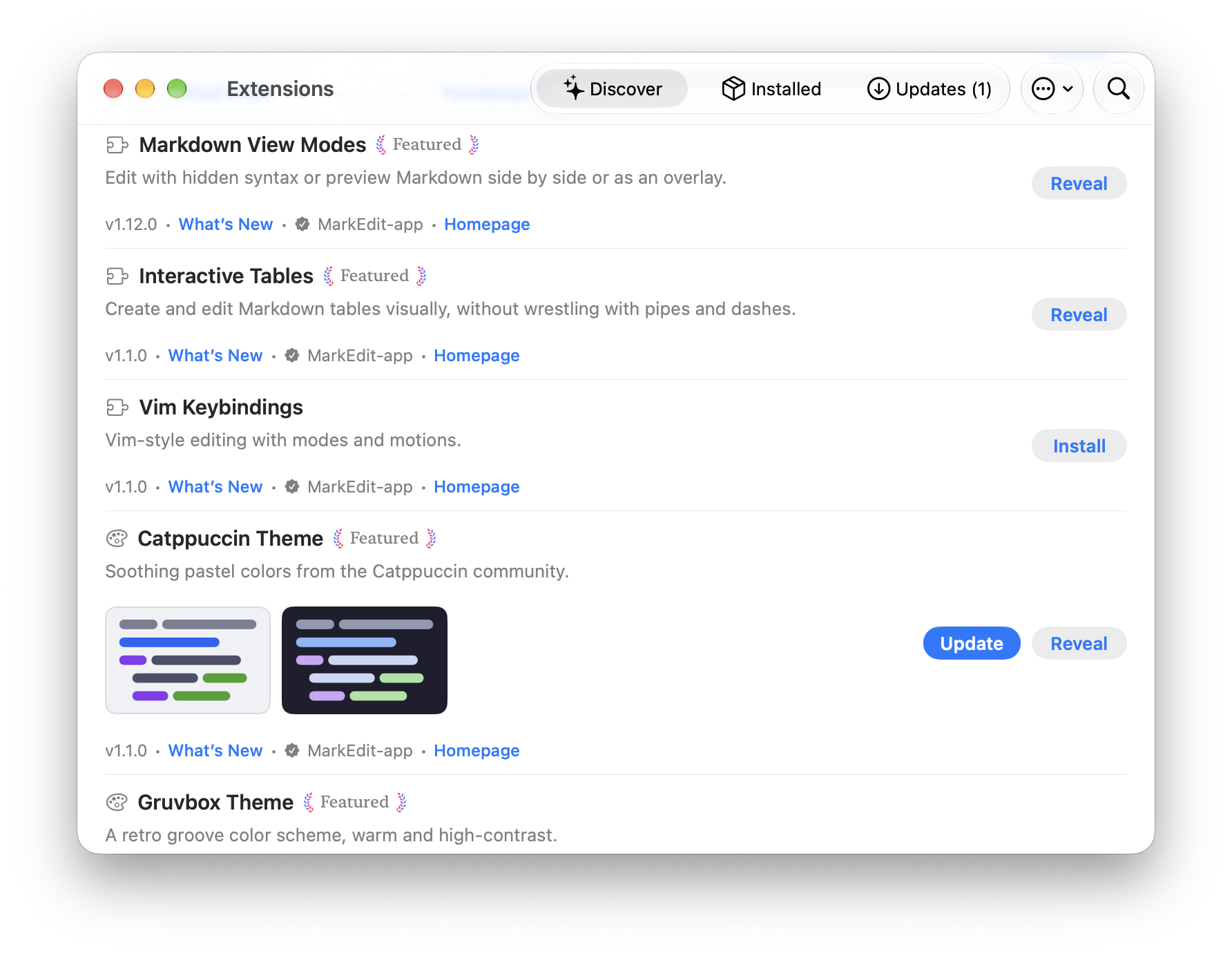This screenshot has height=956, width=1232.
Task: Open What's New for Markdown View Modes
Action: coord(226,224)
